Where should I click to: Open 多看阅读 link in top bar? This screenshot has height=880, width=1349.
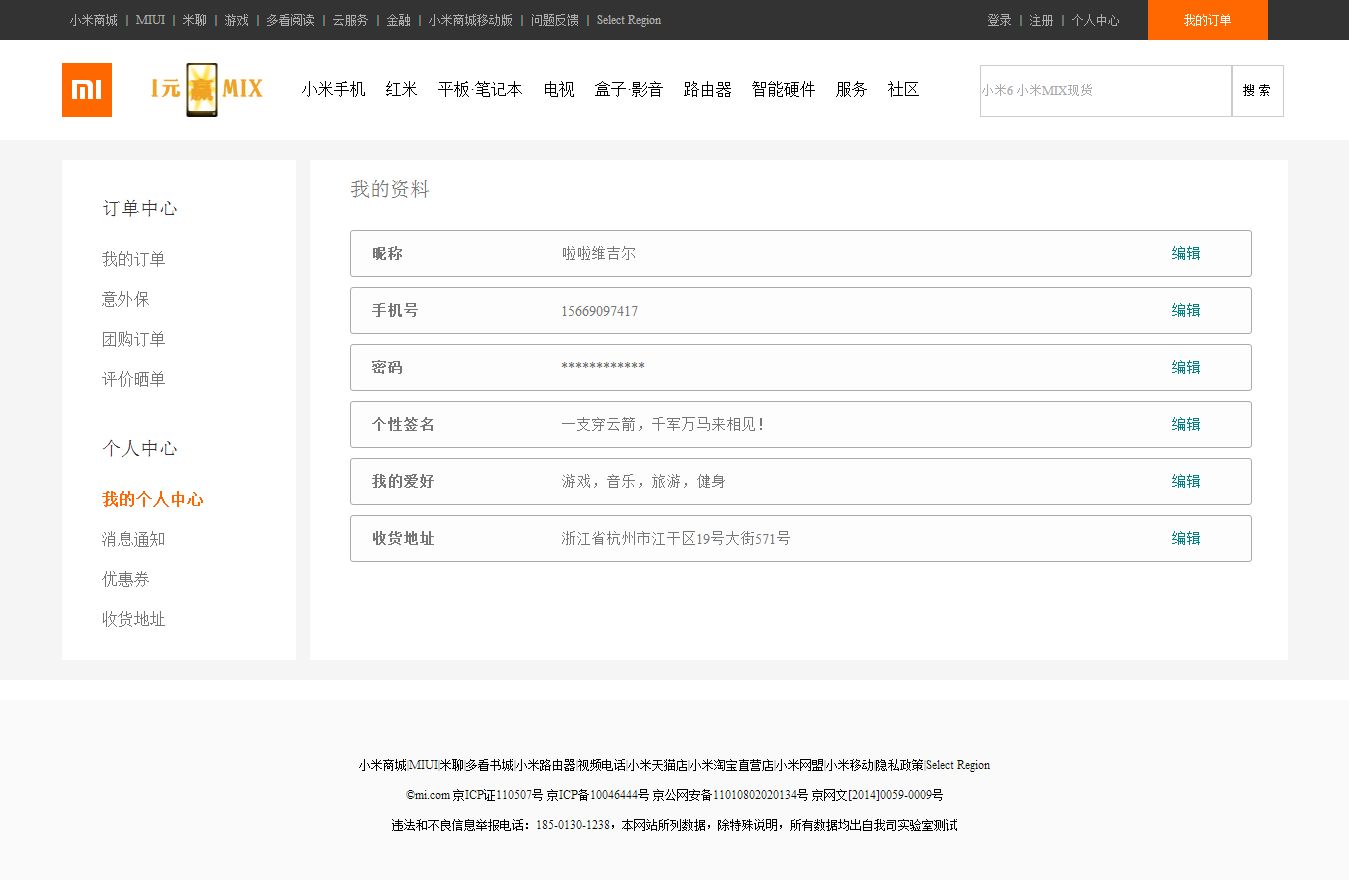(x=290, y=20)
